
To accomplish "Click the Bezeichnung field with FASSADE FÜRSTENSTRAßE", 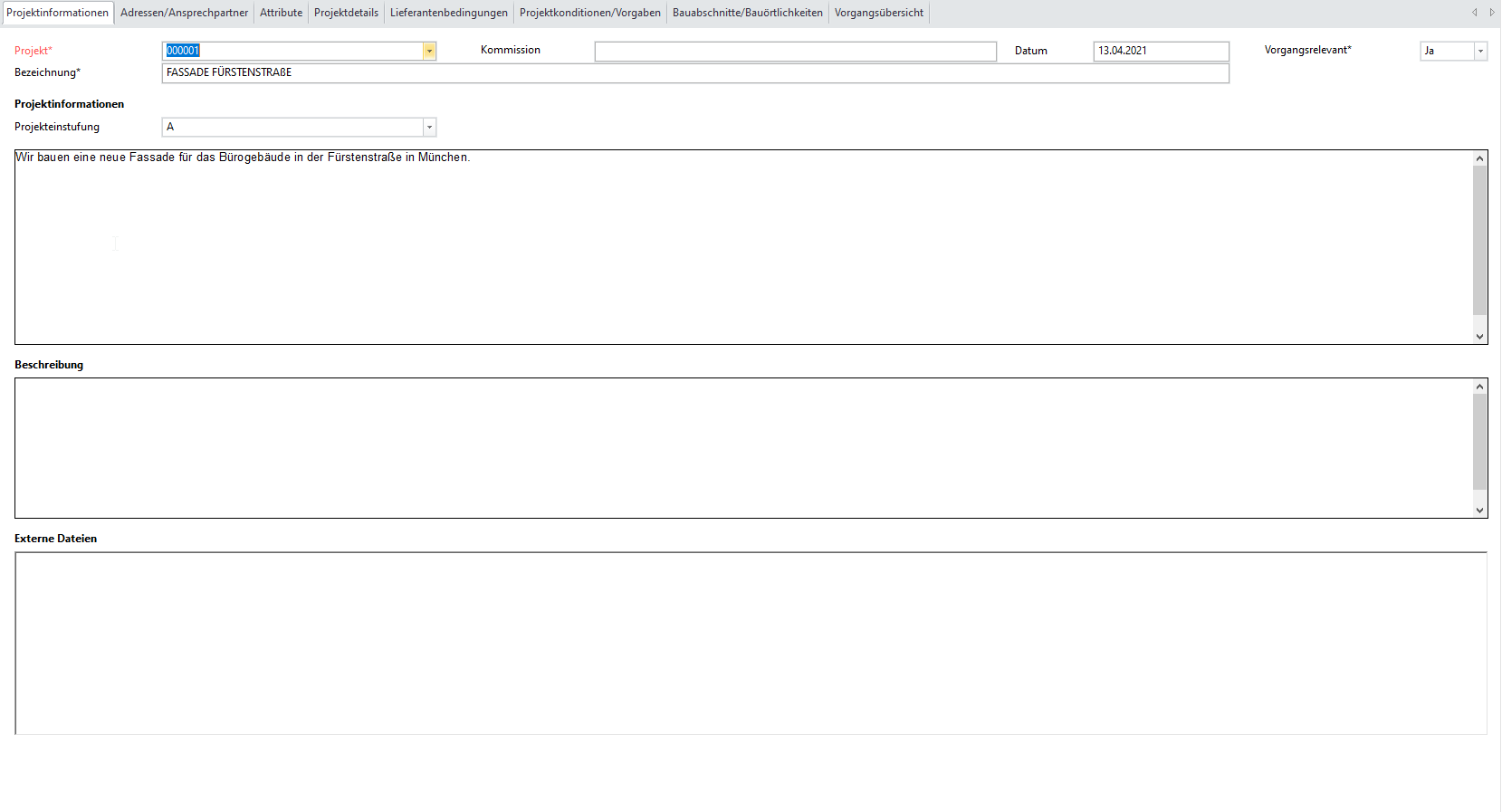I will click(x=694, y=72).
